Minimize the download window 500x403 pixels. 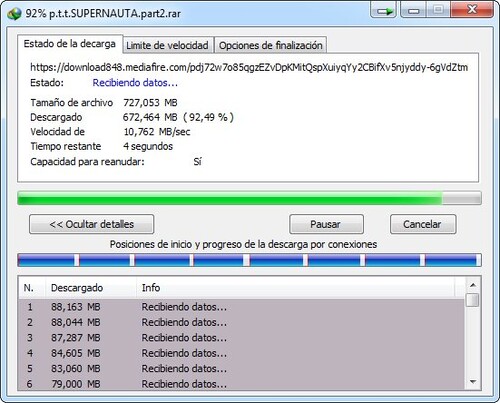(x=413, y=10)
